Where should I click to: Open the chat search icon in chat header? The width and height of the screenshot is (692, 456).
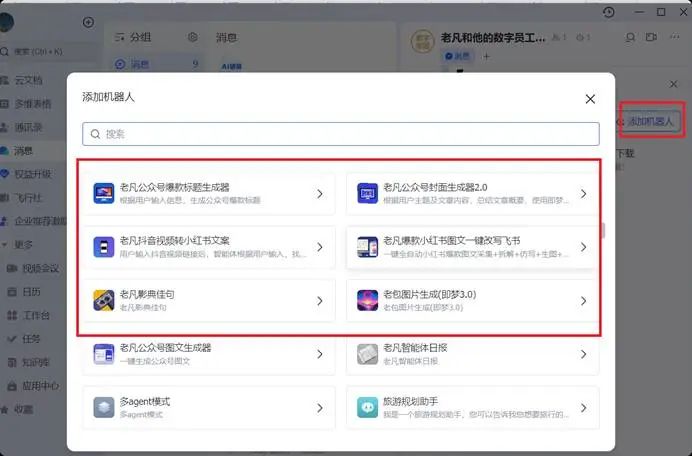tap(630, 38)
